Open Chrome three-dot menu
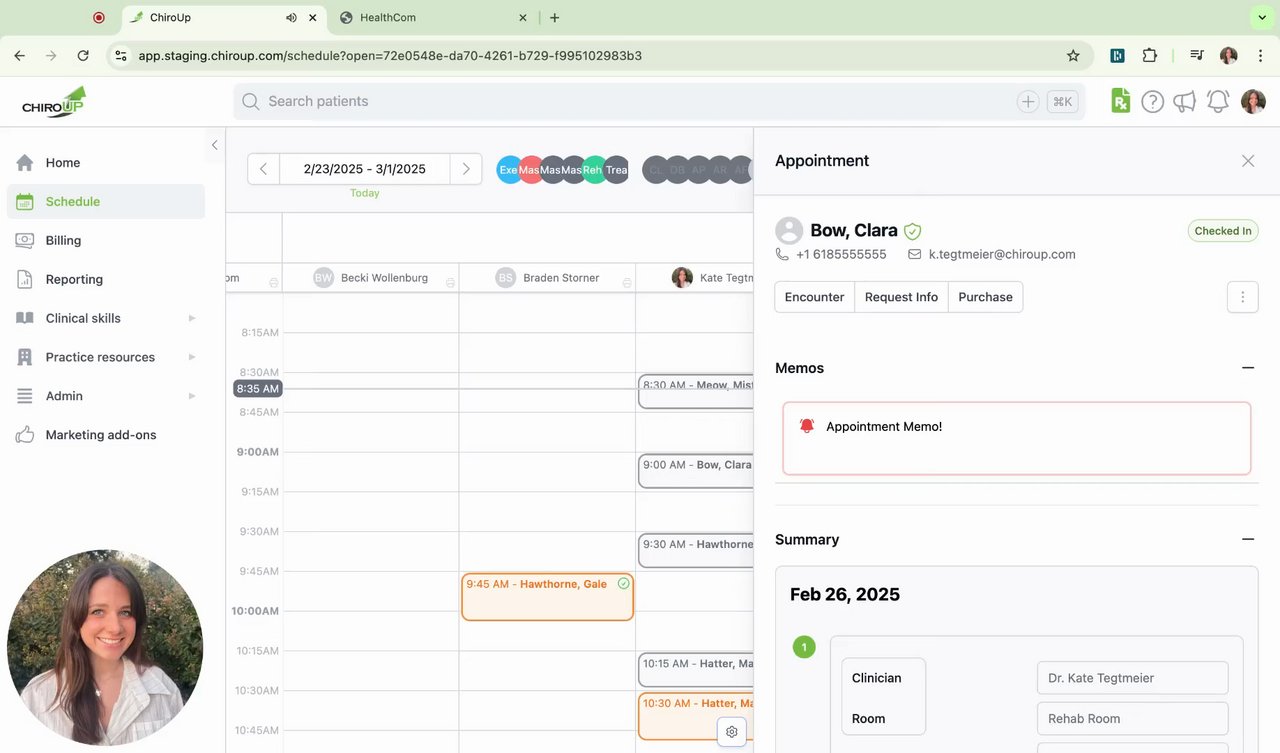Screen dimensions: 1280x753 pos(1262,56)
